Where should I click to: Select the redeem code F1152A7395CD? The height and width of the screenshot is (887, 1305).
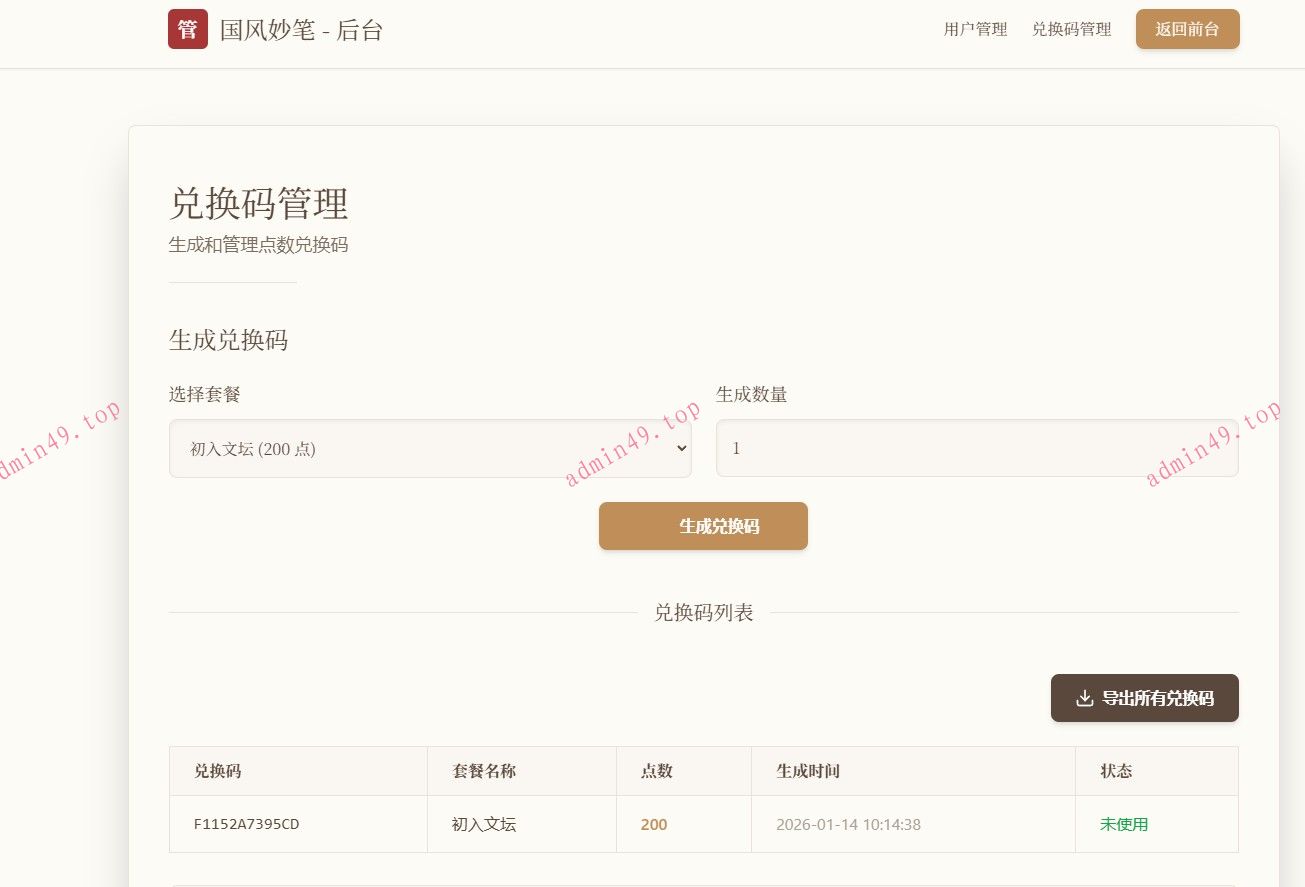pos(246,825)
